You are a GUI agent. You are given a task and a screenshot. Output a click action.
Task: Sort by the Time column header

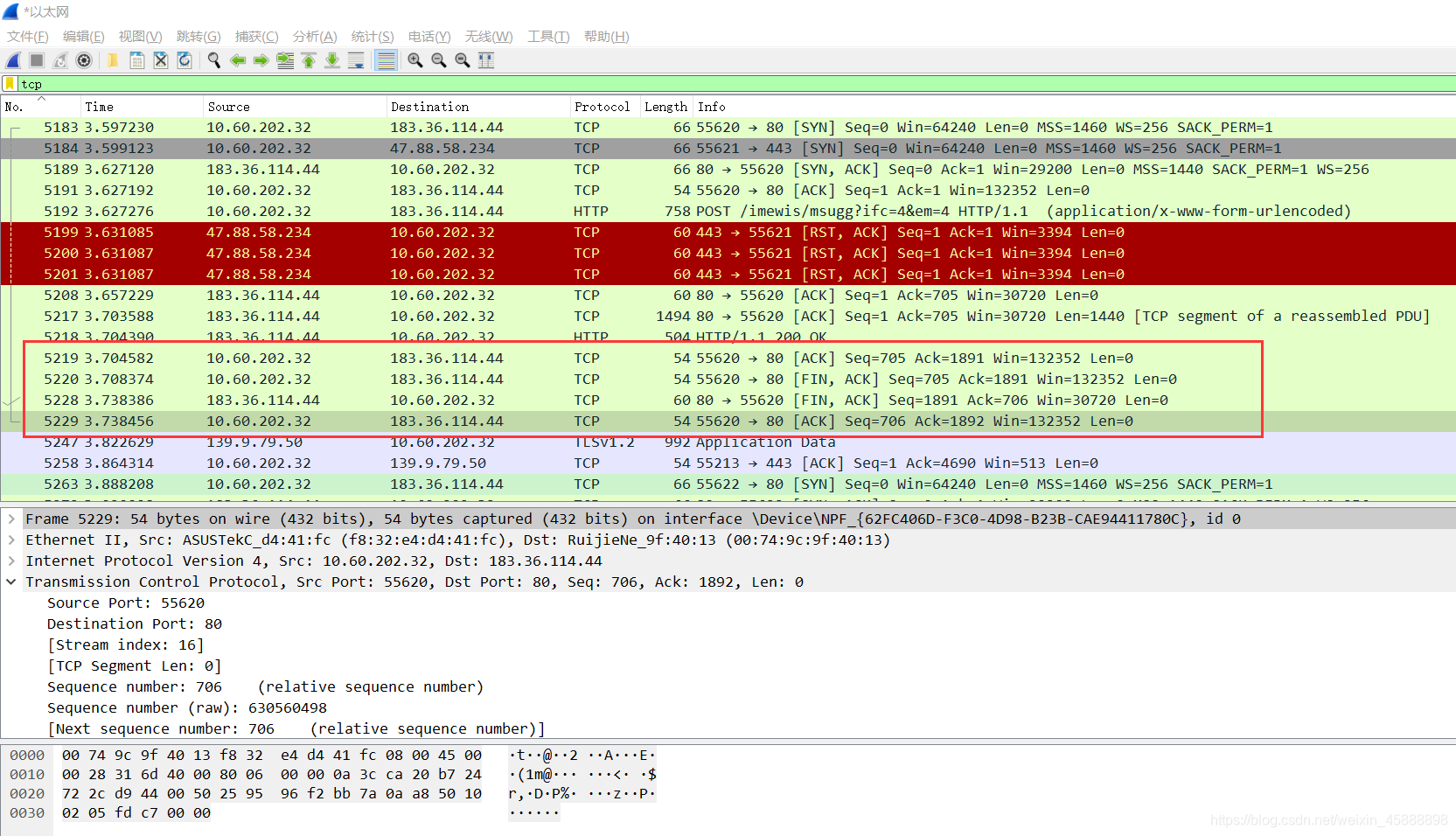pyautogui.click(x=142, y=107)
